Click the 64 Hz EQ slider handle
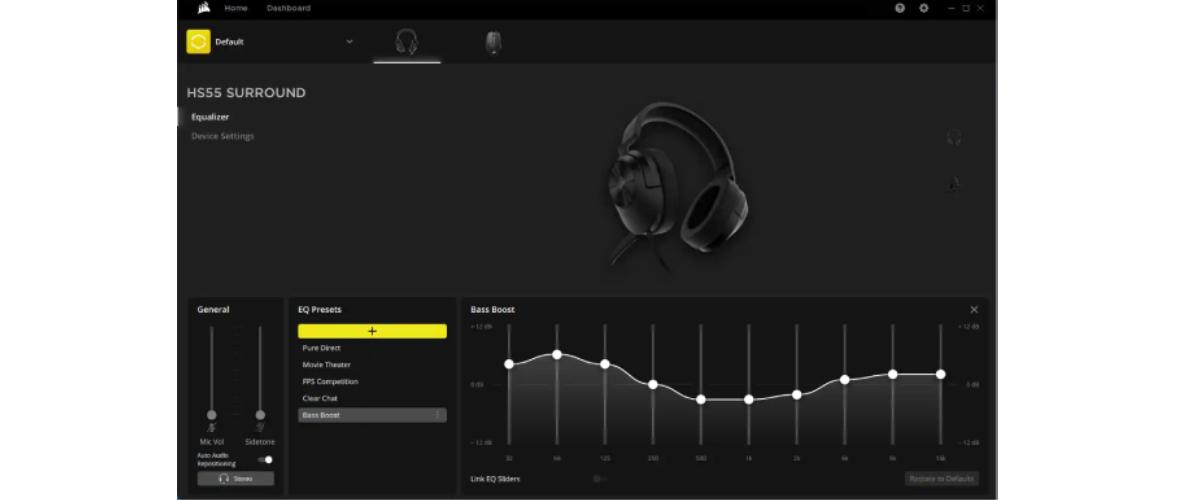Image resolution: width=1200 pixels, height=500 pixels. (x=557, y=354)
